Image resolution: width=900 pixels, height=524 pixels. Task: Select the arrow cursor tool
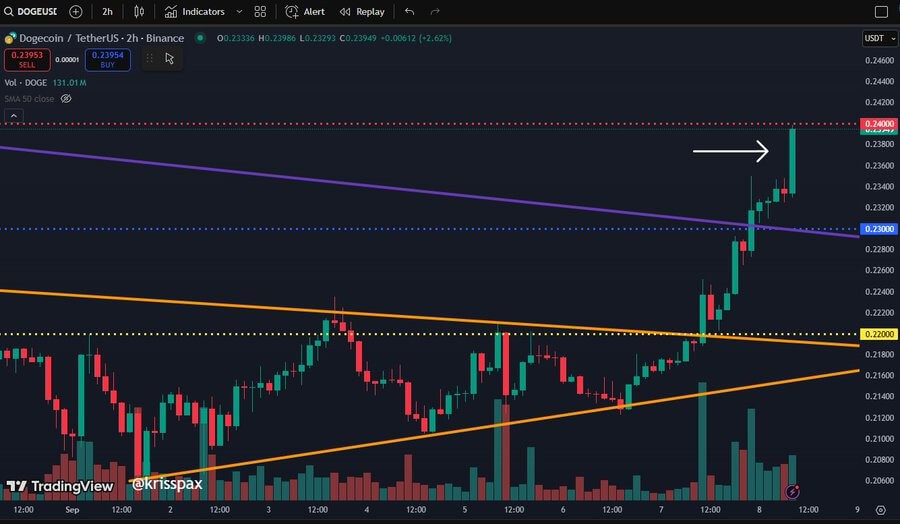point(169,59)
